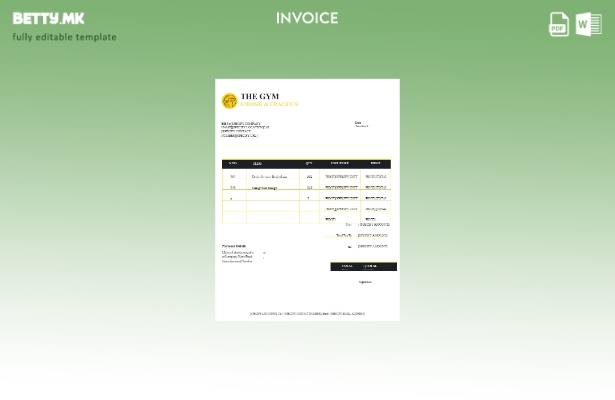
Task: Open the invoice template preview thumbnail
Action: pyautogui.click(x=307, y=200)
